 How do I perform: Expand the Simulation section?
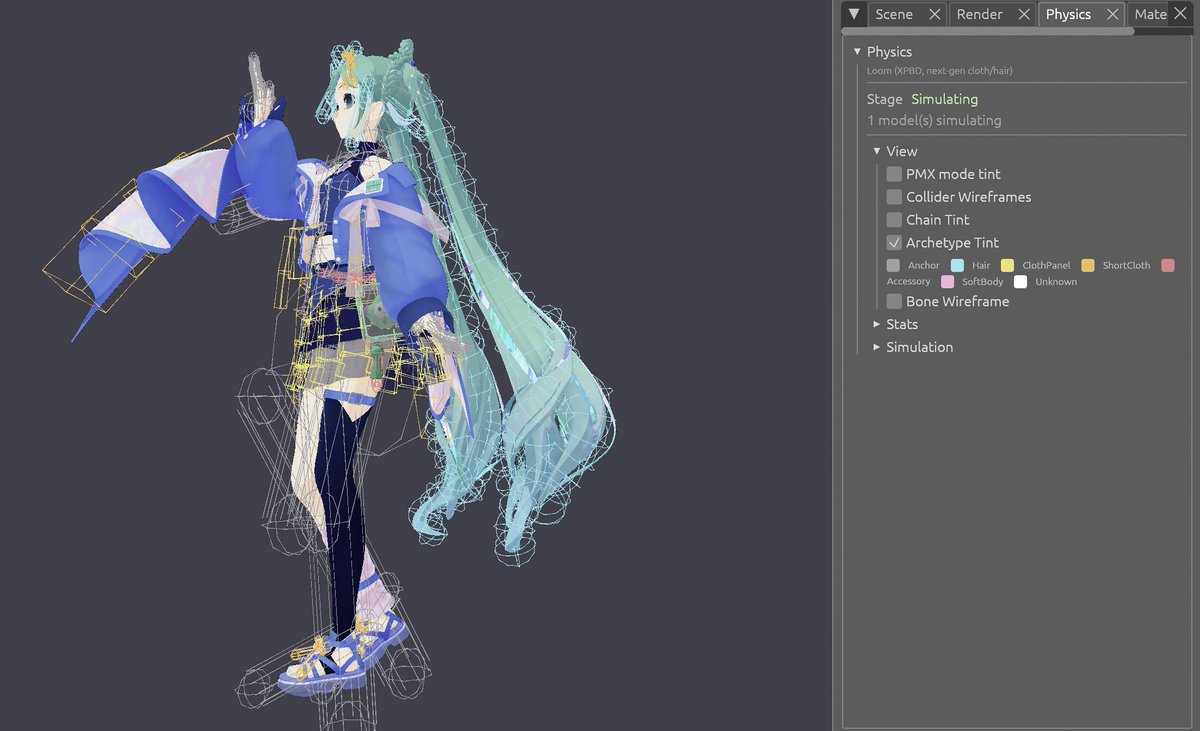(912, 347)
